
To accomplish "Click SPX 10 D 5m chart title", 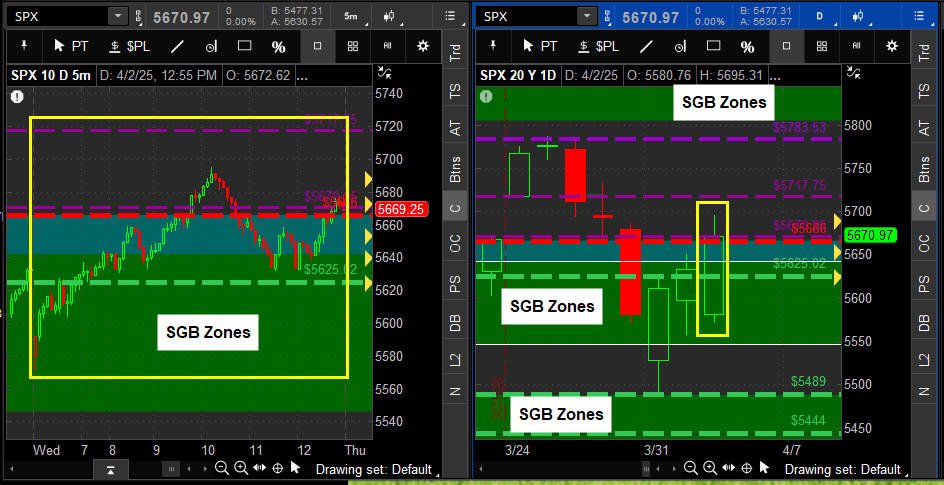I will pyautogui.click(x=51, y=76).
